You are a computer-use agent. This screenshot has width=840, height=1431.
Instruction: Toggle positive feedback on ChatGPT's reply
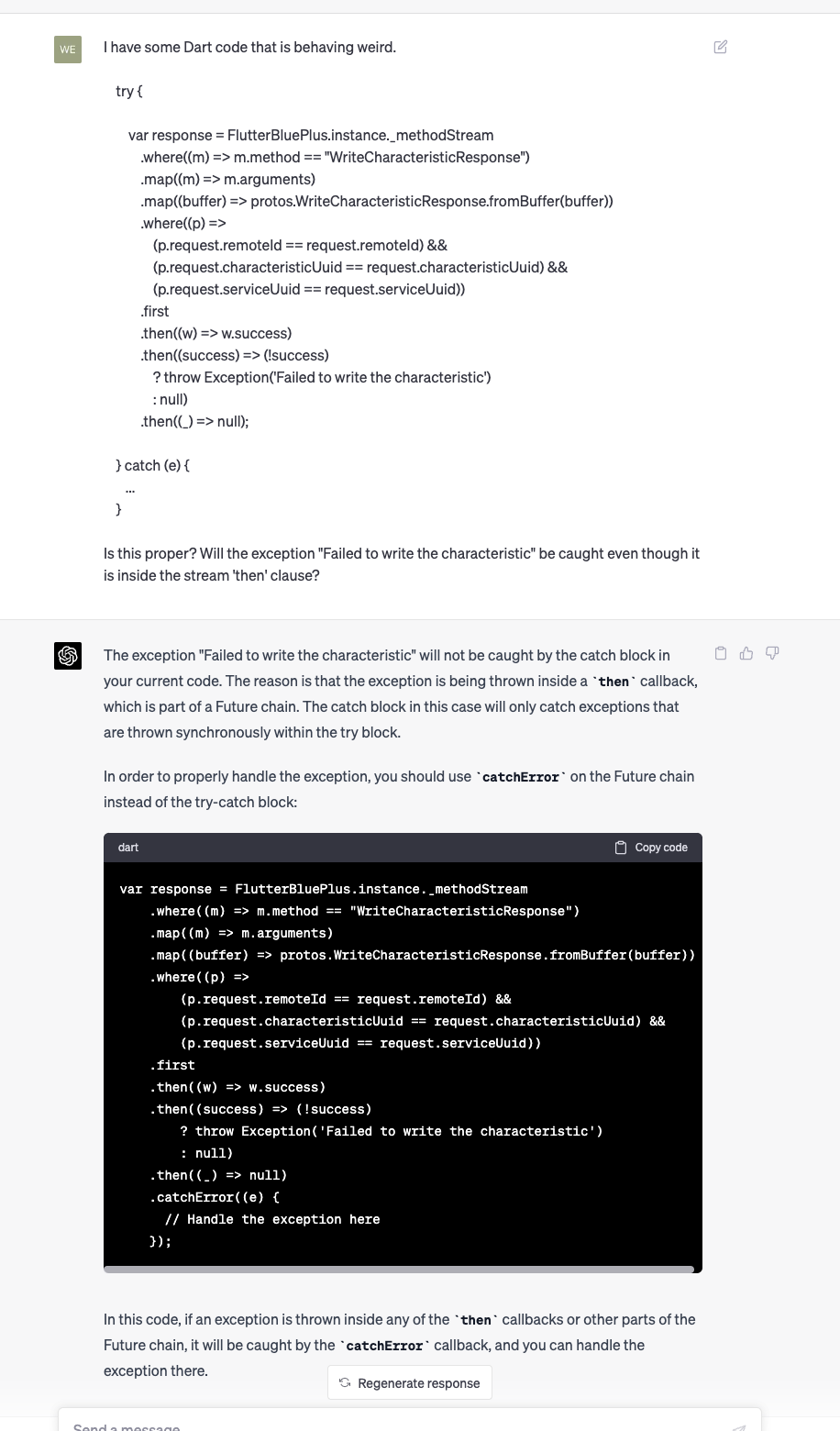(746, 653)
